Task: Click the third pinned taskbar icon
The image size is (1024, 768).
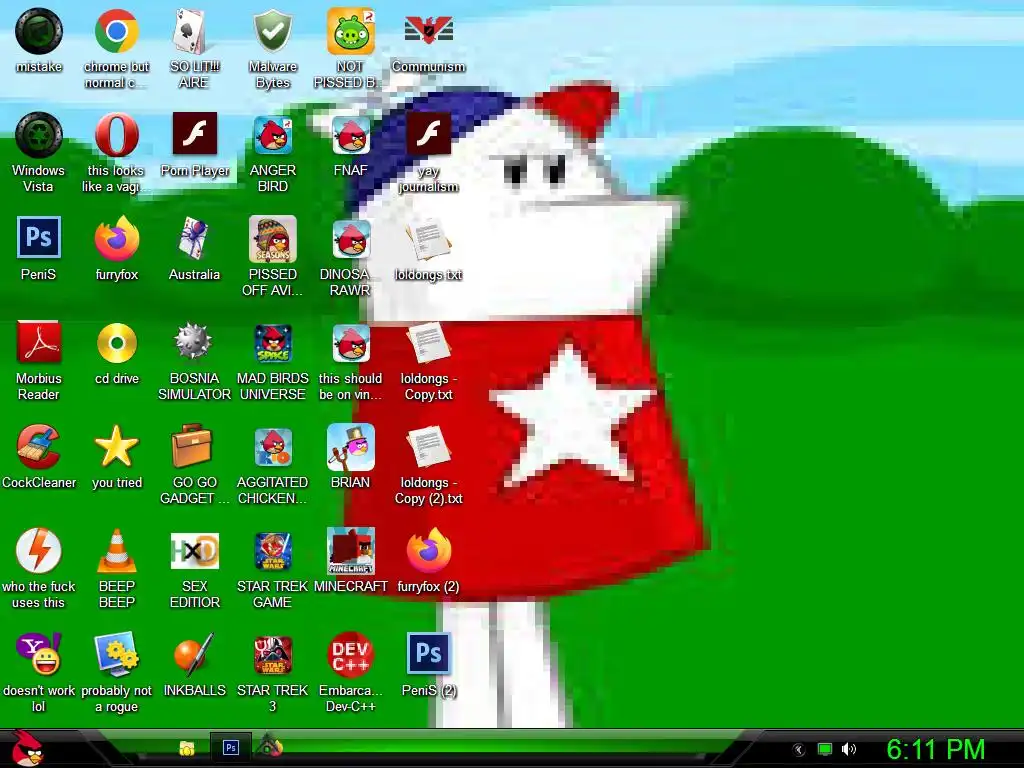Action: point(269,746)
